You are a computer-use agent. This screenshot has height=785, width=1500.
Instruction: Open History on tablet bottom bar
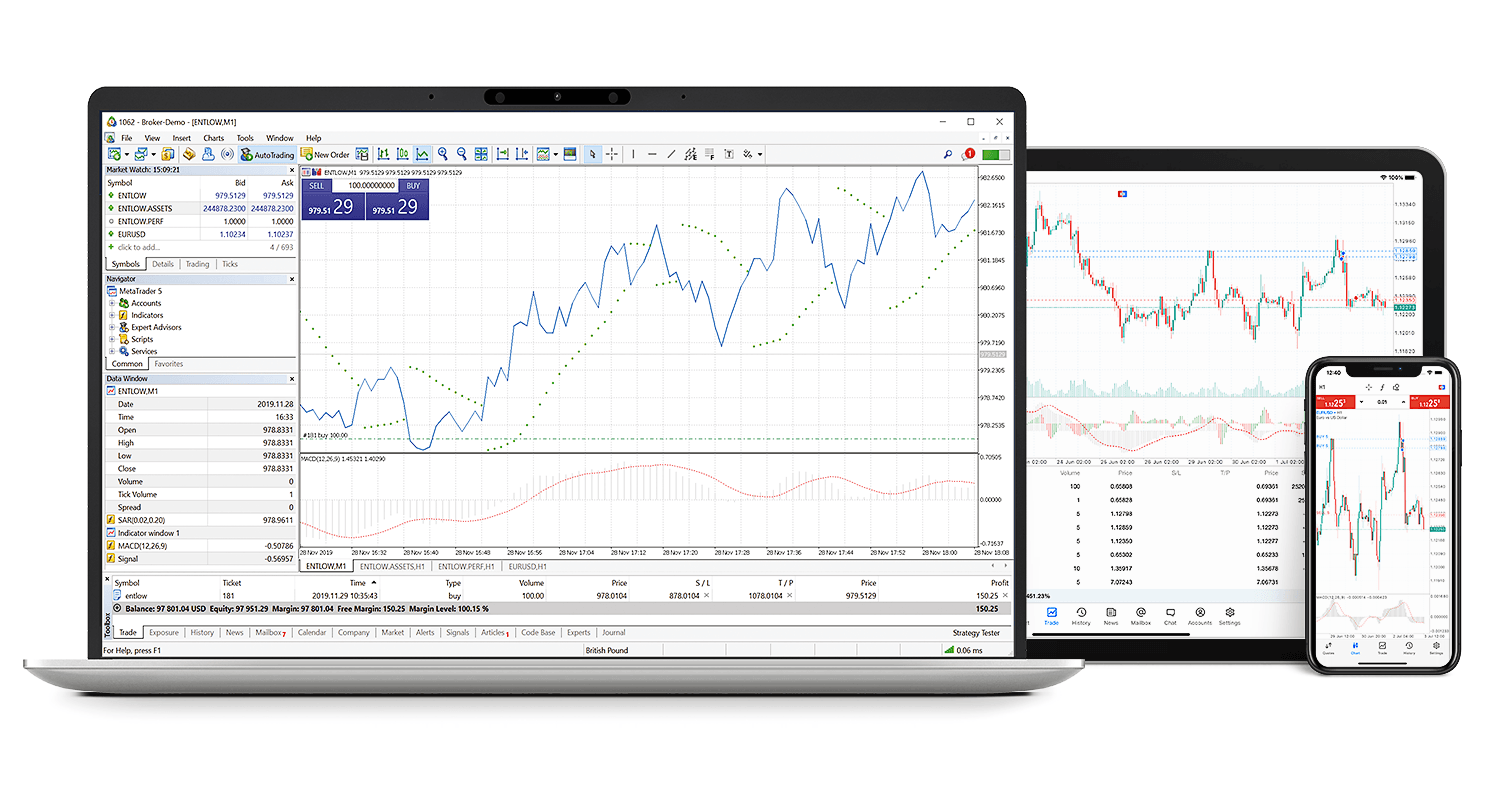1081,616
